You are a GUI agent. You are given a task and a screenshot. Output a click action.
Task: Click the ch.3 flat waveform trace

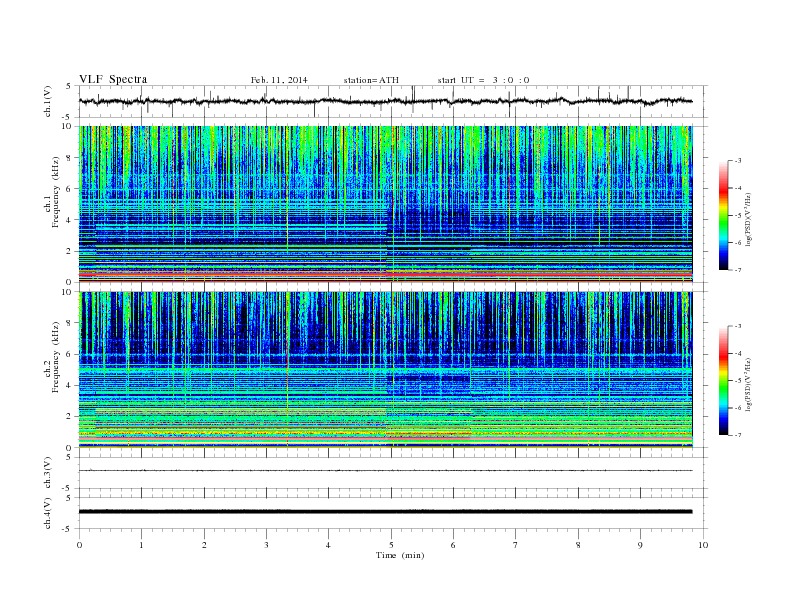click(x=386, y=471)
